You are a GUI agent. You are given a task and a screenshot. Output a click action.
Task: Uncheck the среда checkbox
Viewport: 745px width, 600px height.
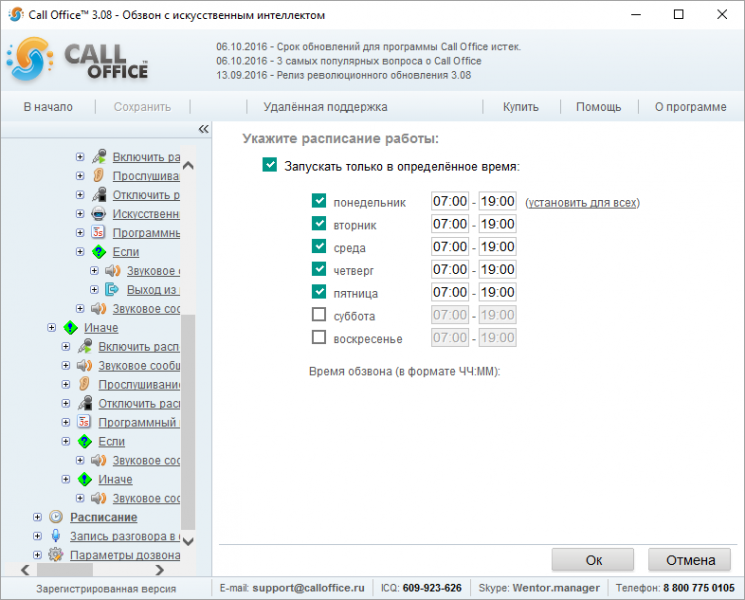click(319, 246)
